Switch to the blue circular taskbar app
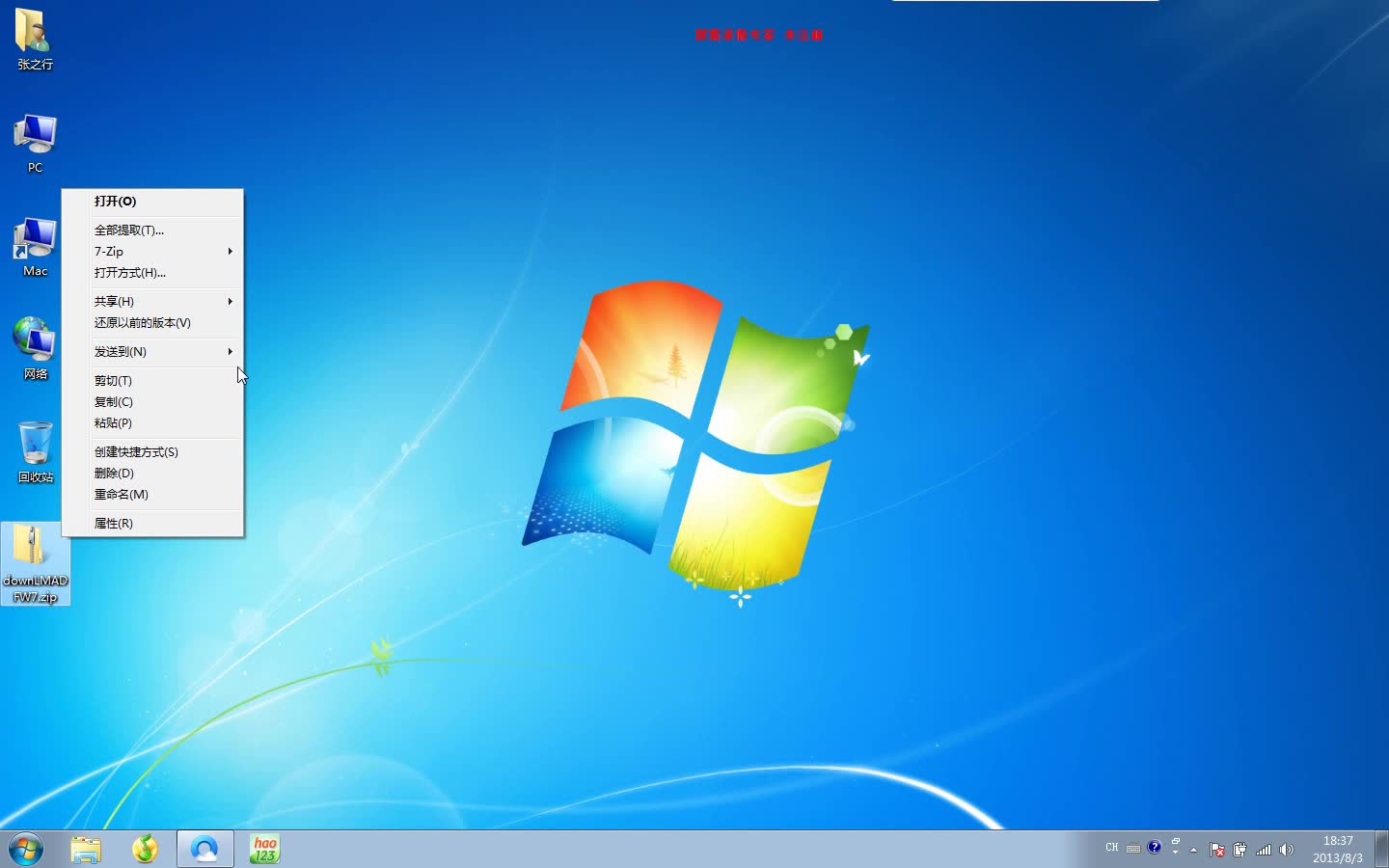1389x868 pixels. pyautogui.click(x=204, y=850)
